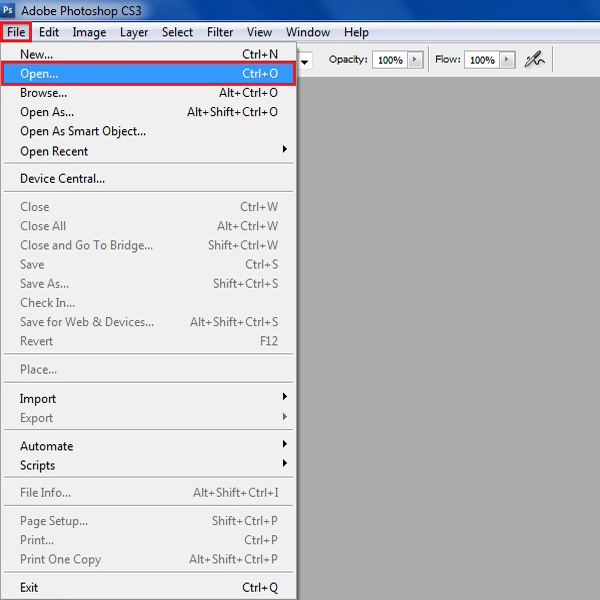Open the Window menu
Screen dimensions: 600x600
point(308,32)
